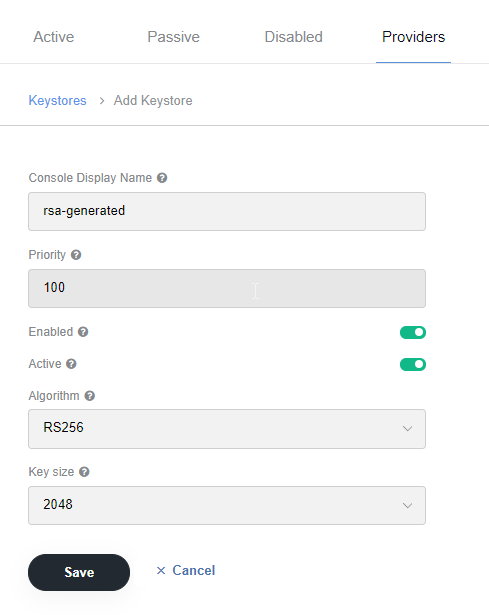Toggle the Enabled switch off
This screenshot has width=489, height=615.
pos(413,332)
